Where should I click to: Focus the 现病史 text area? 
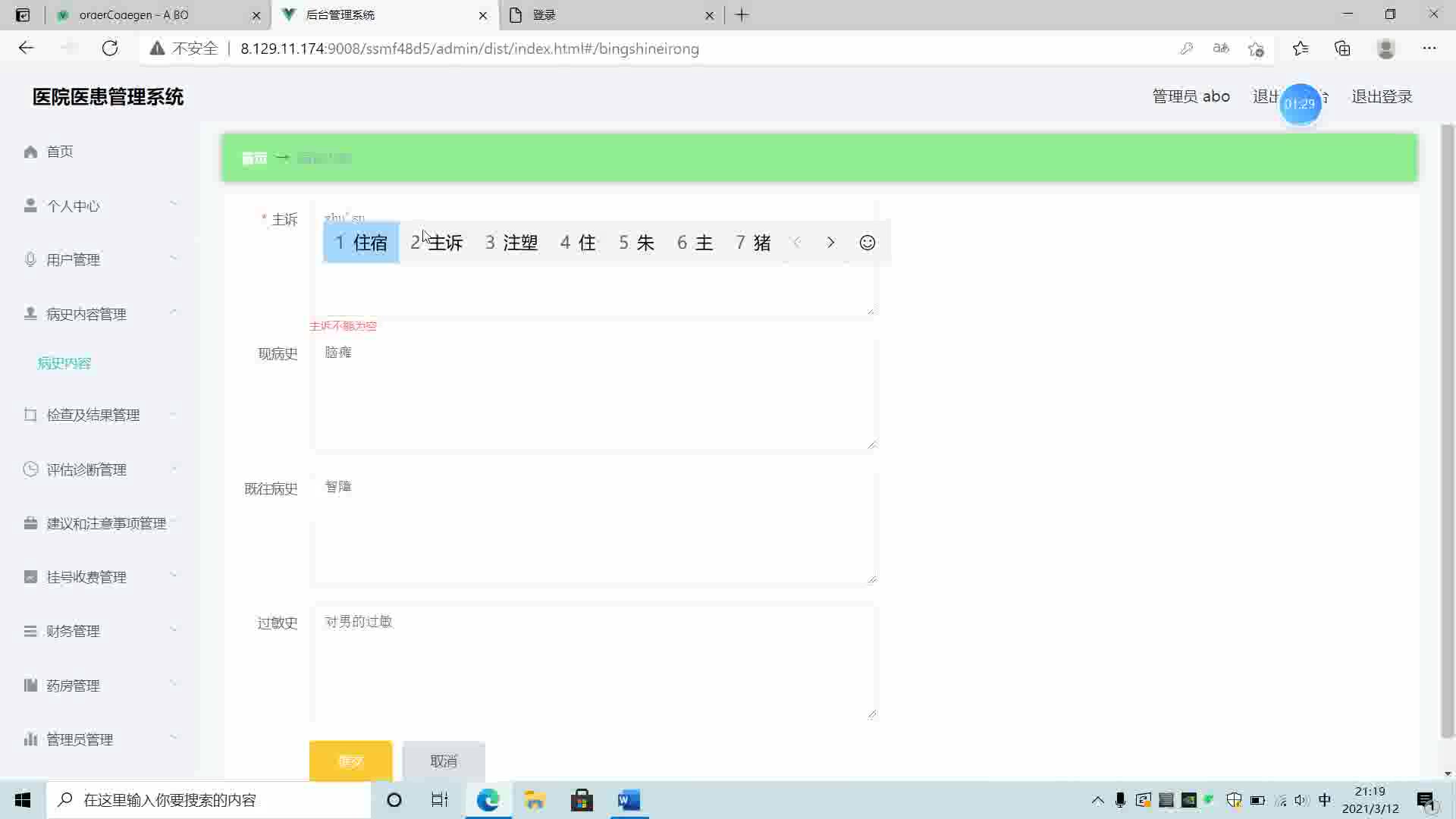[594, 393]
